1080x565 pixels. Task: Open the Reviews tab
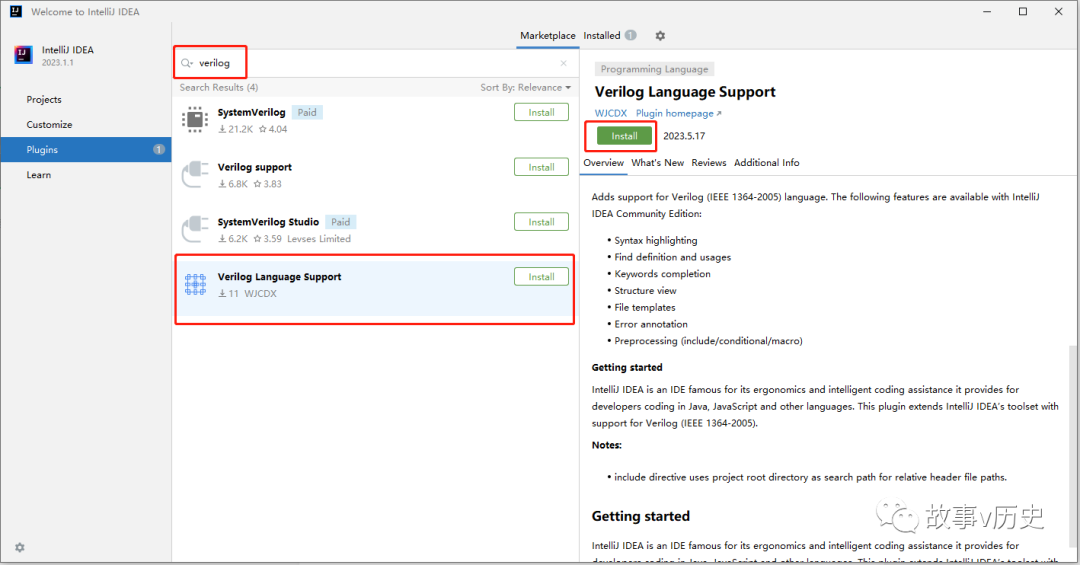tap(709, 163)
